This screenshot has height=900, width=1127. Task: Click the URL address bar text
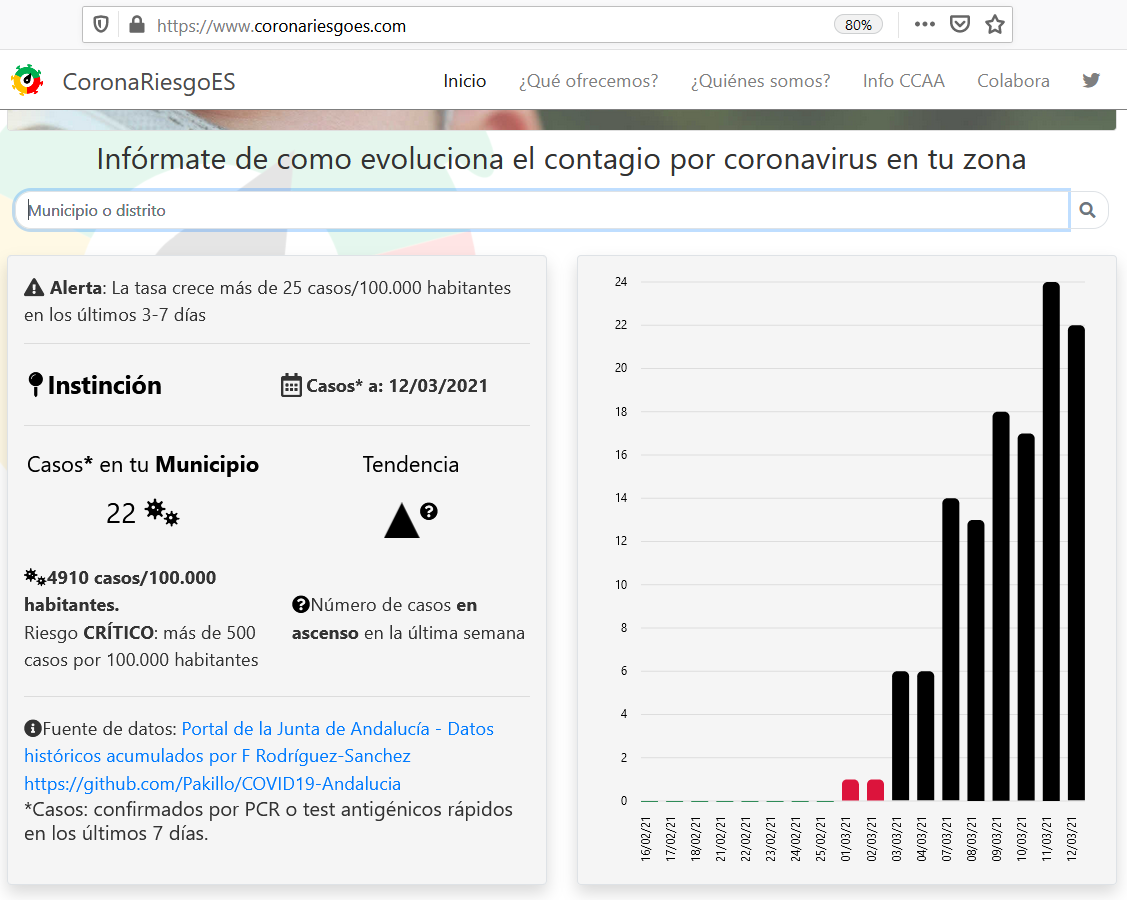[281, 26]
